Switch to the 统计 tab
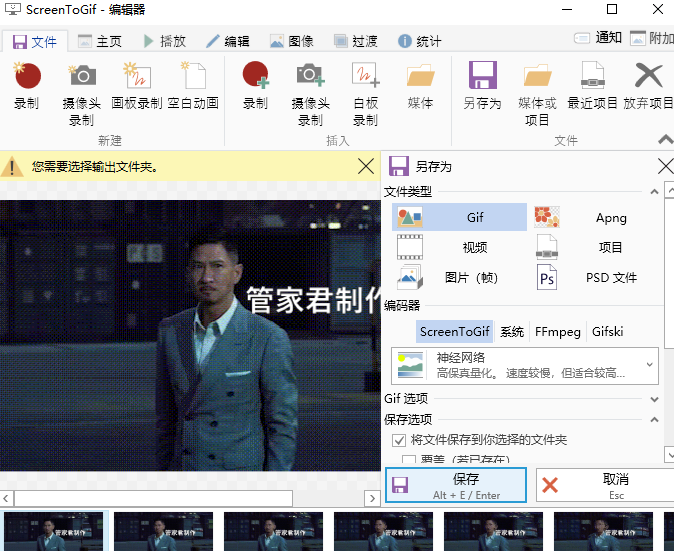The image size is (674, 551). 420,41
